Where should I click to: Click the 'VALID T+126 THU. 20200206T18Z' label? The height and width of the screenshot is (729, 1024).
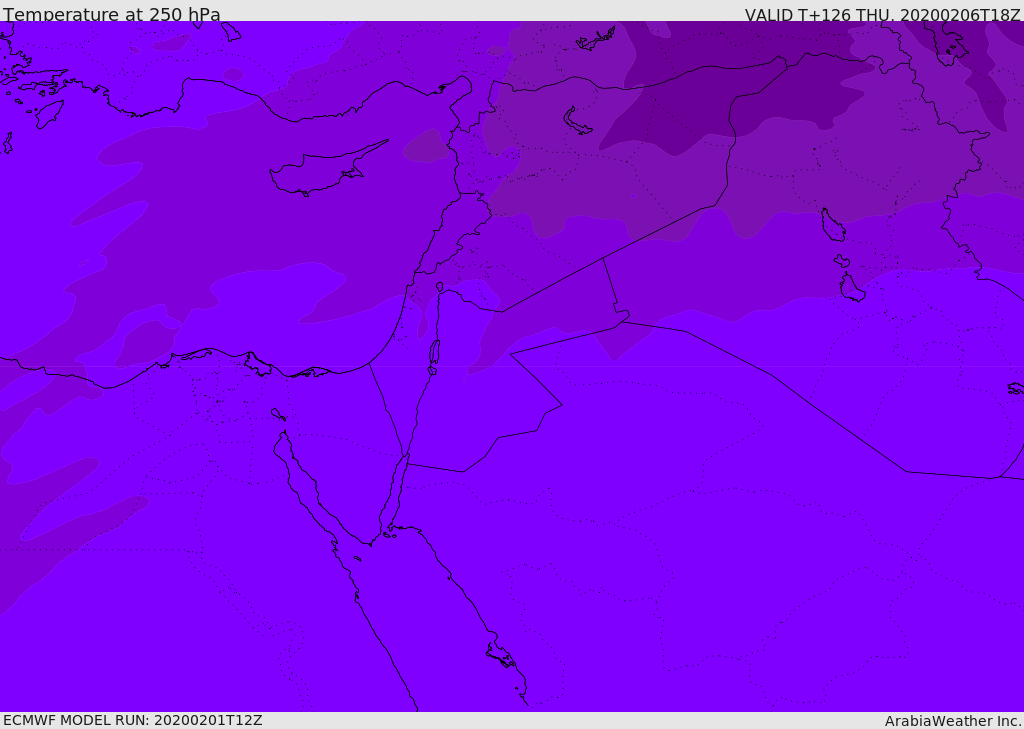(x=882, y=15)
